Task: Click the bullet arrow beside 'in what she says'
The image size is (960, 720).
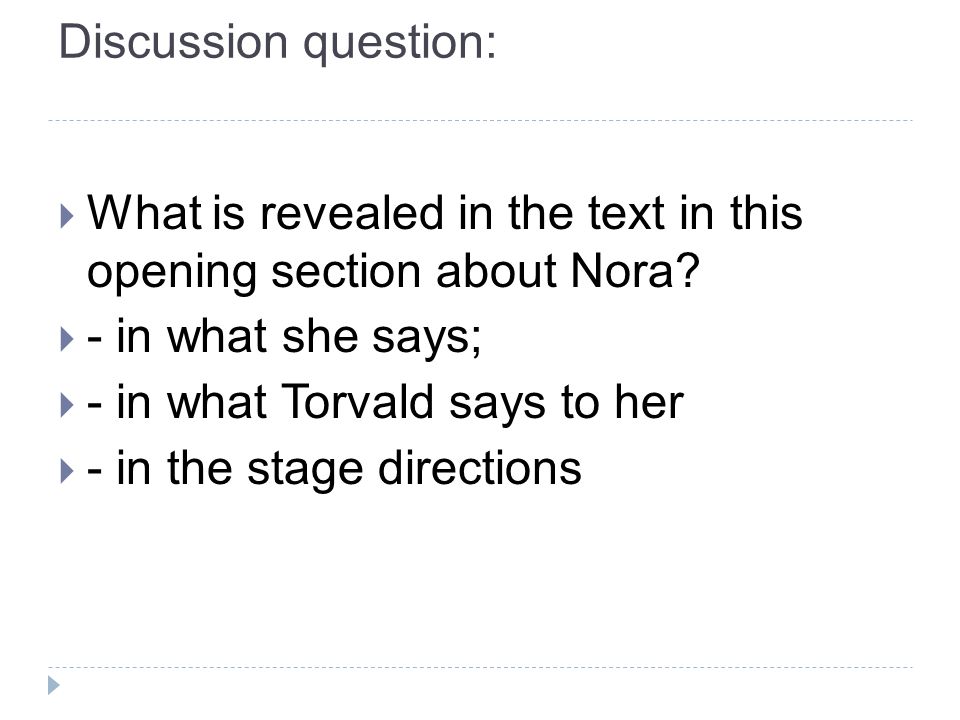Action: [x=67, y=339]
